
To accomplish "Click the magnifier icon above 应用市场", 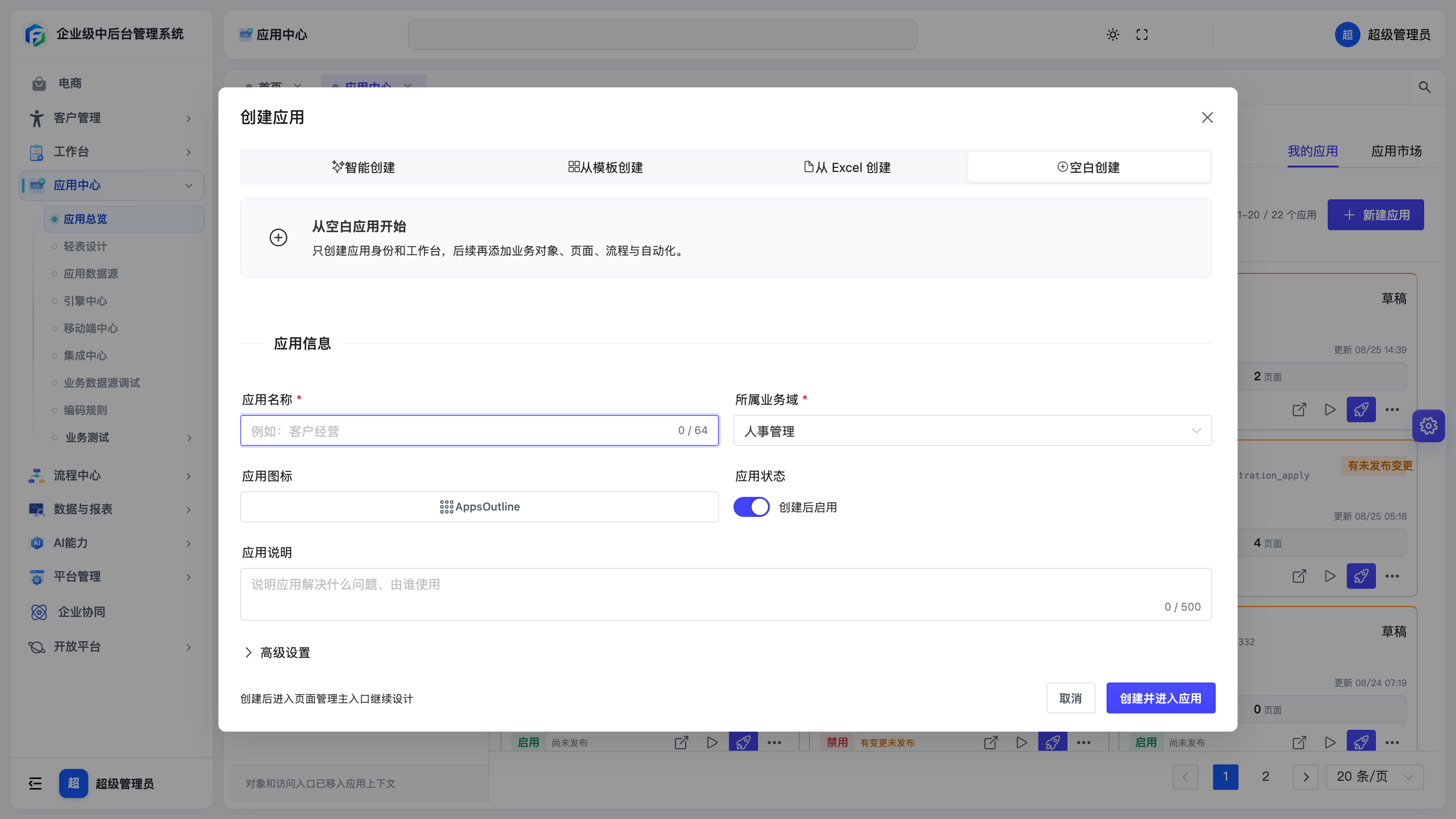I will [x=1424, y=88].
